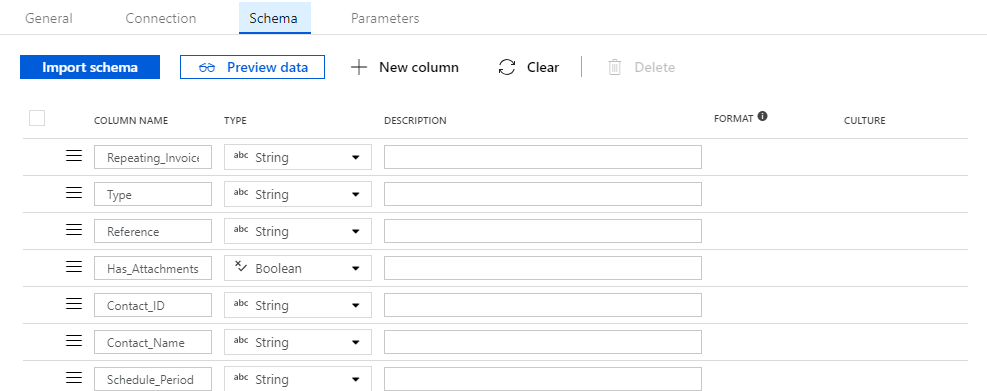
Task: Click the plus icon for New column
Action: pos(359,67)
